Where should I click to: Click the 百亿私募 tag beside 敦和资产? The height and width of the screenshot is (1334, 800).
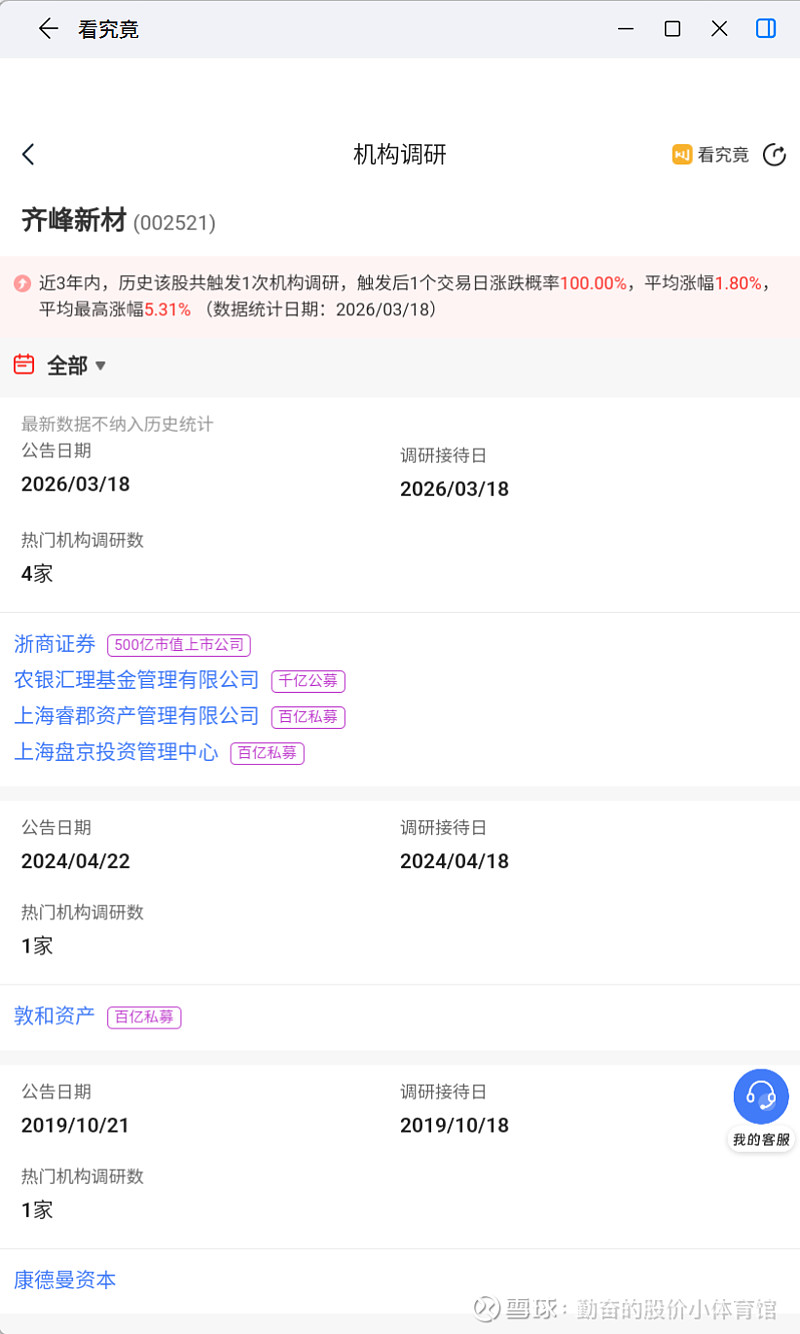[144, 1017]
